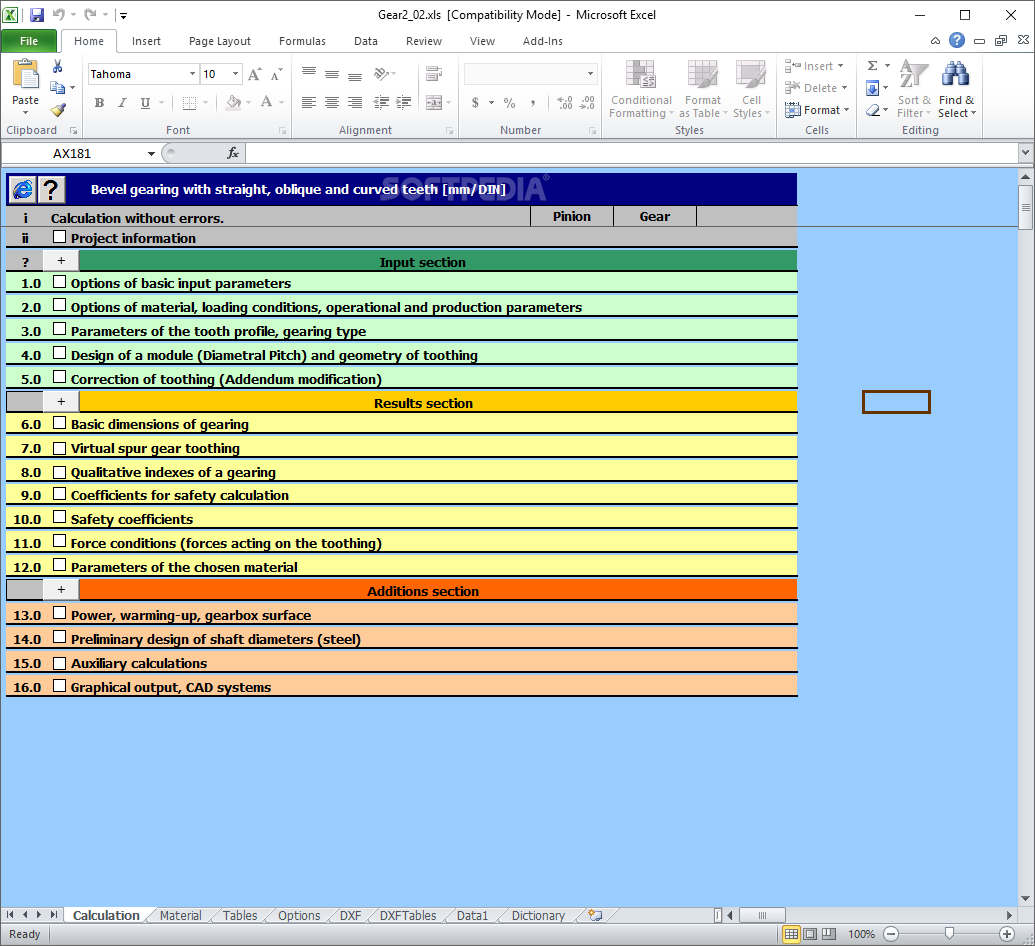
Task: Open the Format cells dropdown
Action: (x=817, y=110)
